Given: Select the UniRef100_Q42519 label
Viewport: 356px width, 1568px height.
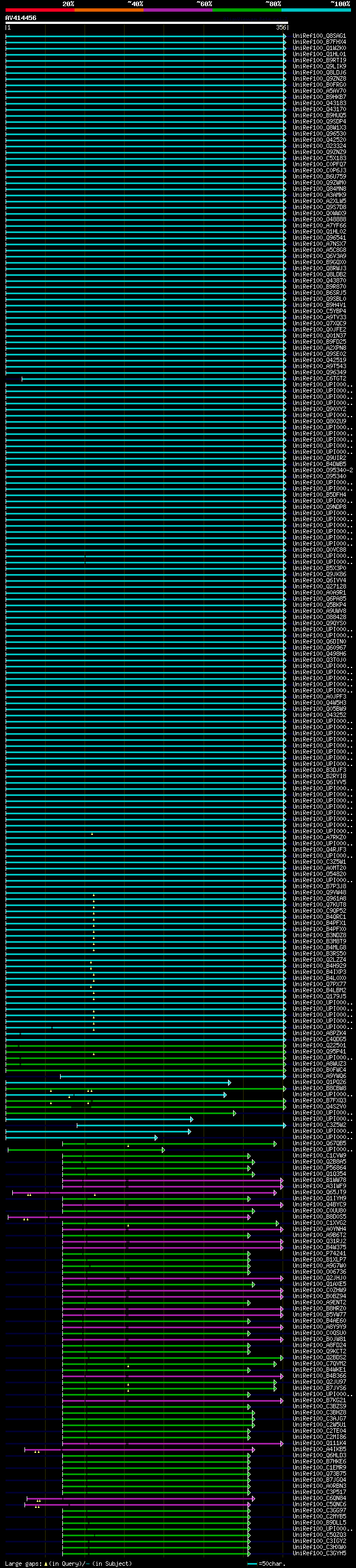Looking at the screenshot, I should [319, 360].
